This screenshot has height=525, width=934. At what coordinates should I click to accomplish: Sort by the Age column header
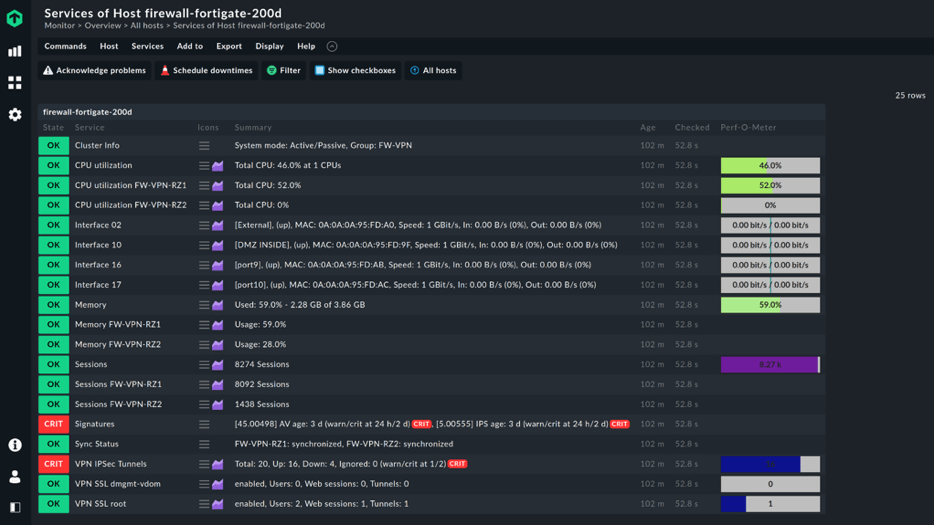(x=647, y=128)
